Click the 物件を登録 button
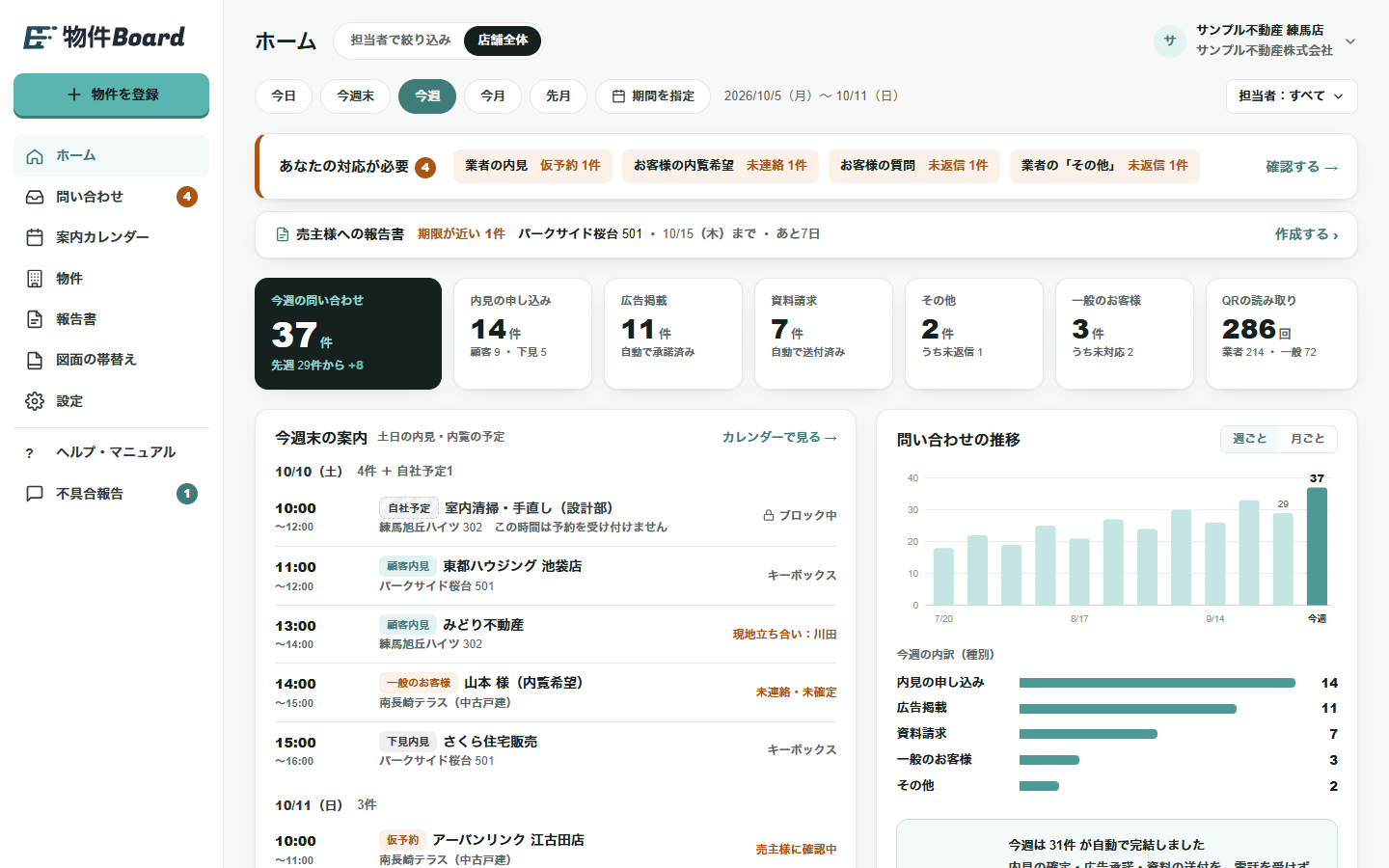The width and height of the screenshot is (1389, 868). 111,95
